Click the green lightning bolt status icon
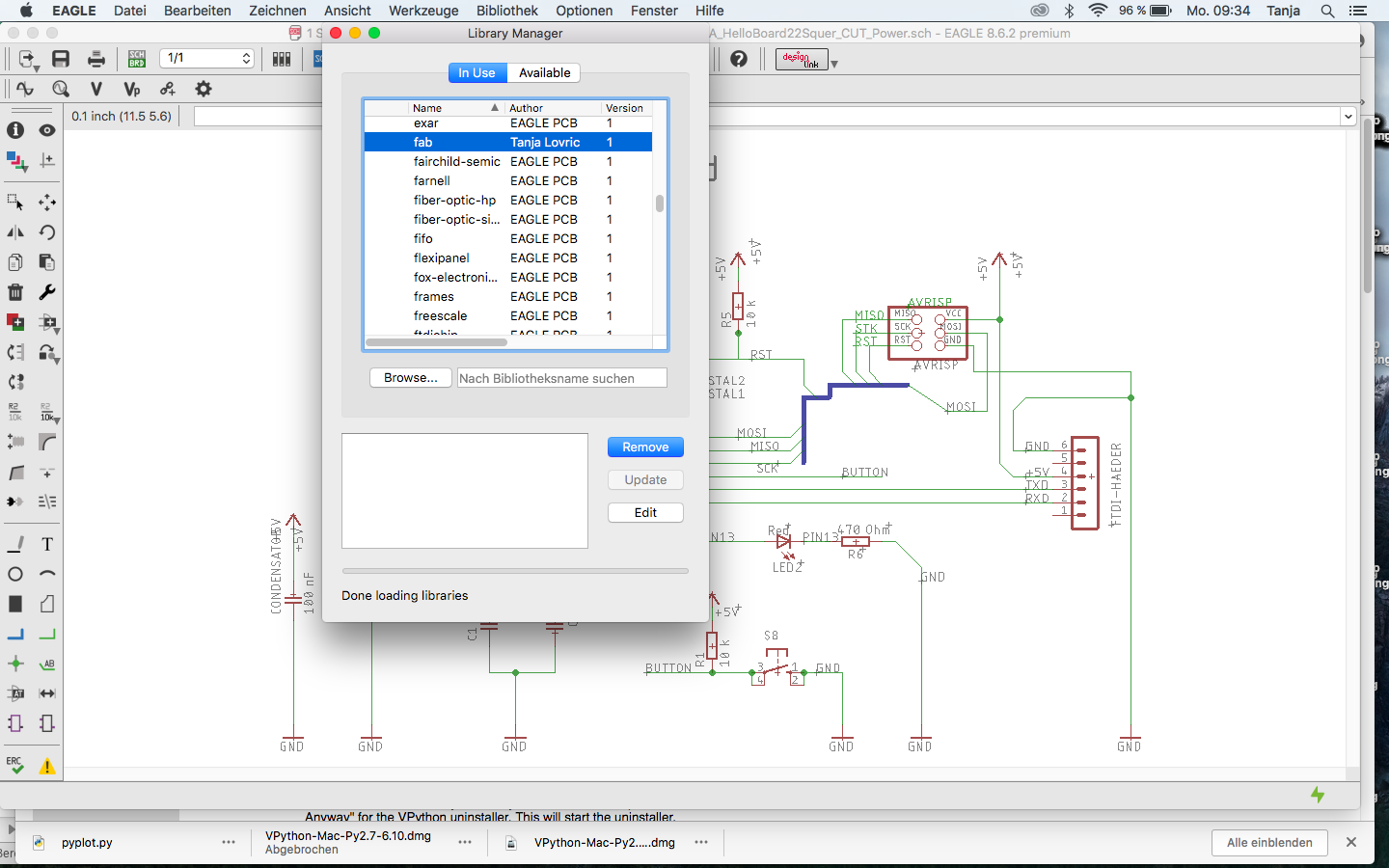Viewport: 1389px width, 868px height. point(1318,795)
